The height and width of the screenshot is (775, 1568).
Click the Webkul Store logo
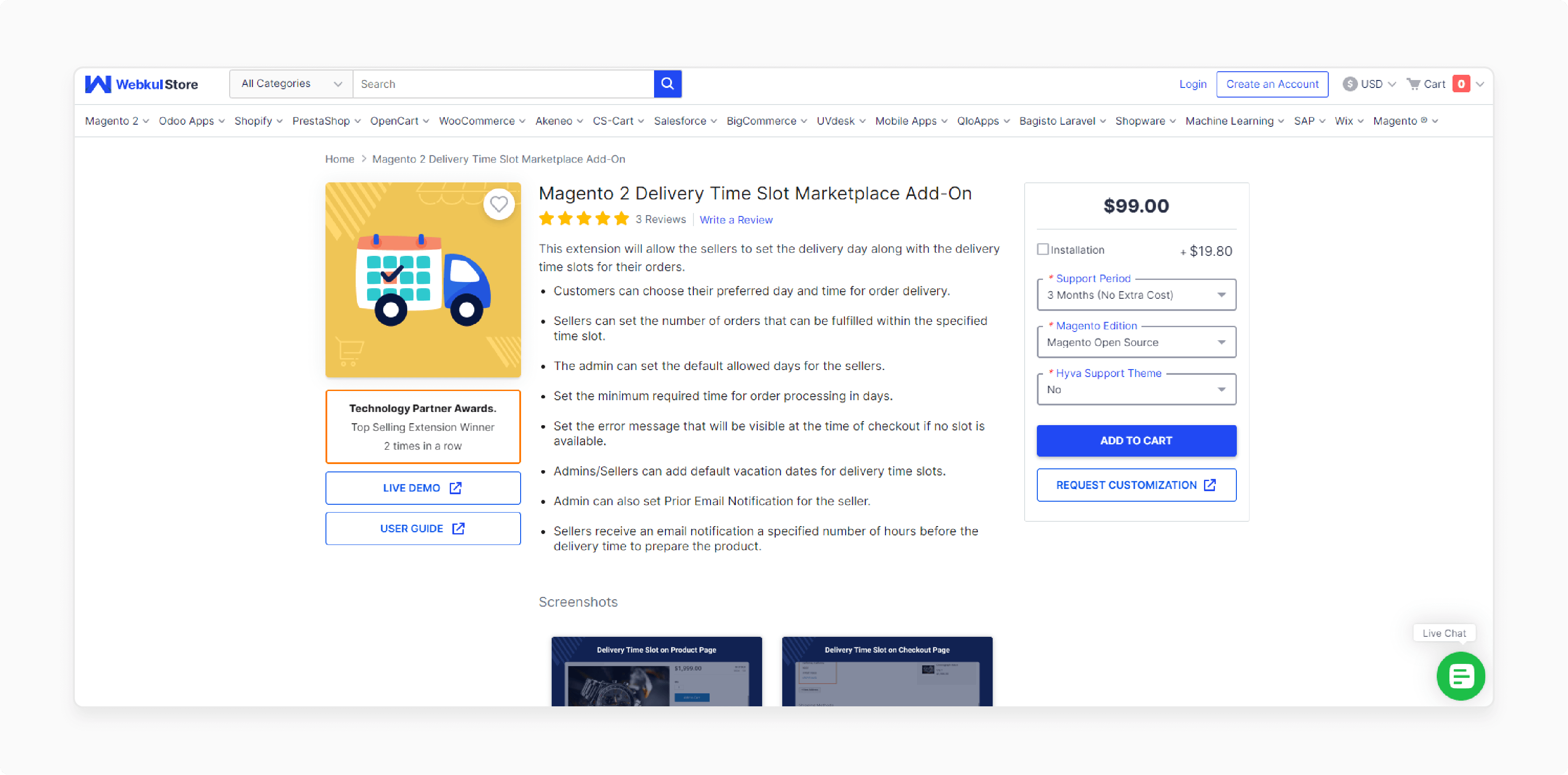point(141,84)
